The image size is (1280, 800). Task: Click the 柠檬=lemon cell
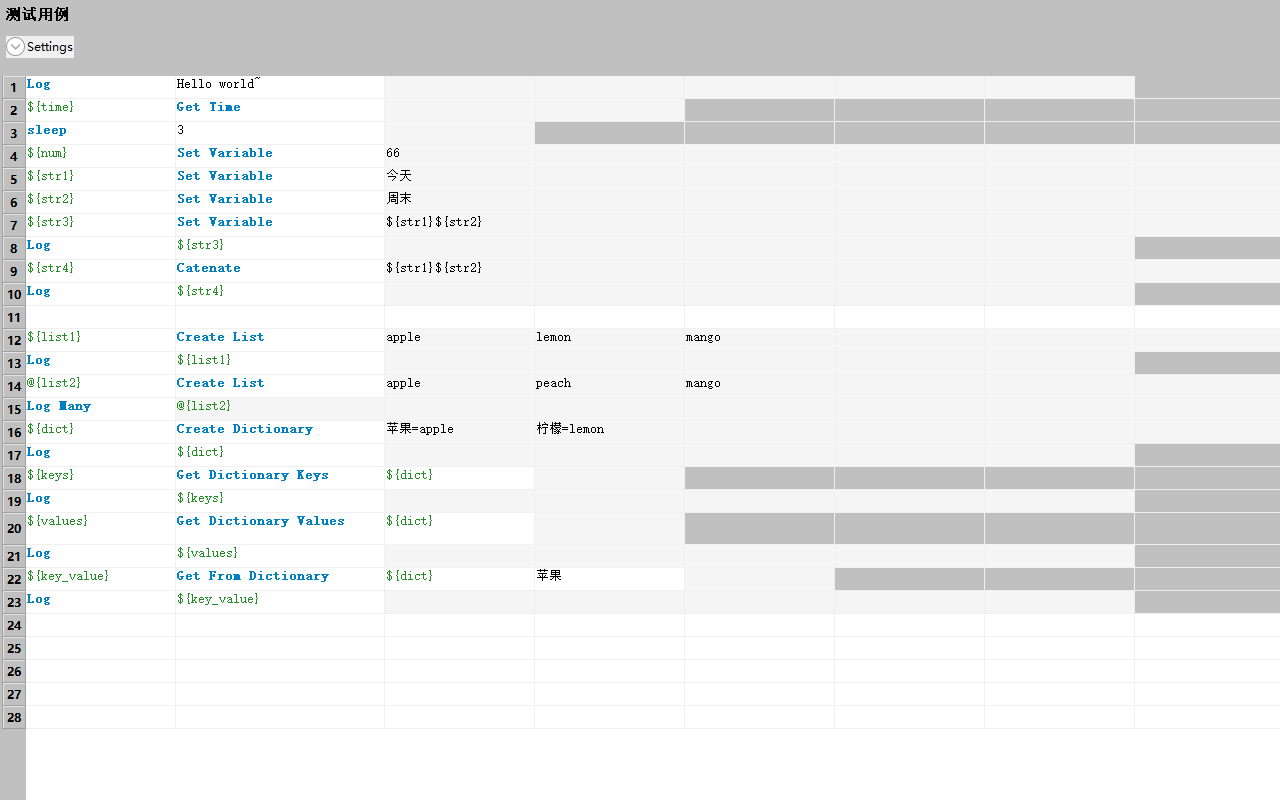pos(609,432)
